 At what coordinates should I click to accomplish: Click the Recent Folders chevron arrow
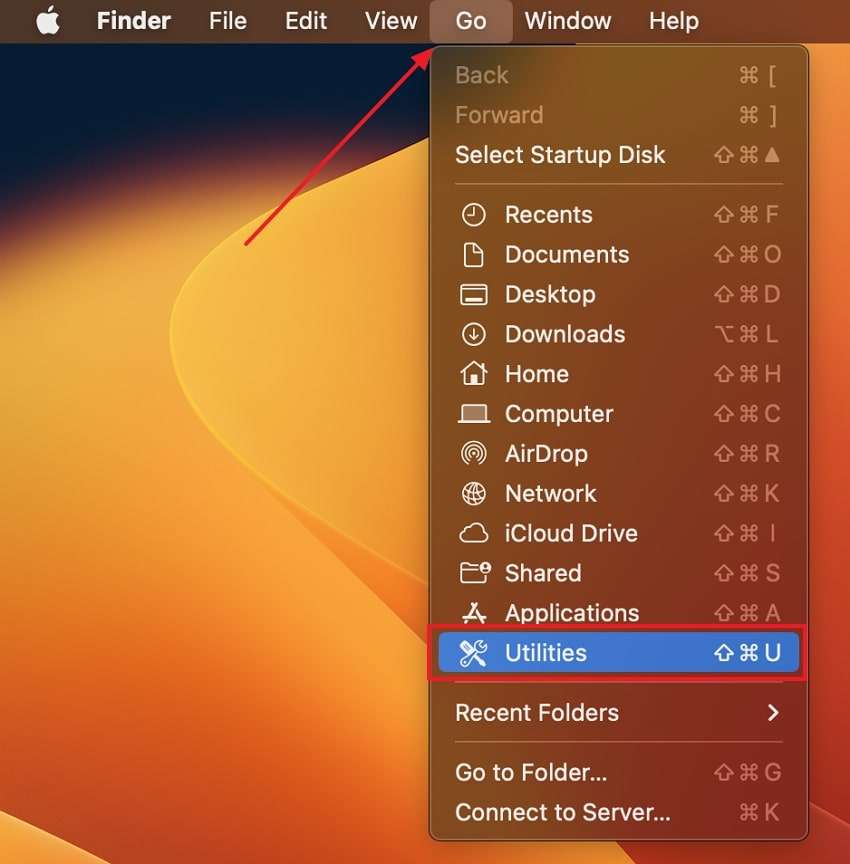(773, 712)
